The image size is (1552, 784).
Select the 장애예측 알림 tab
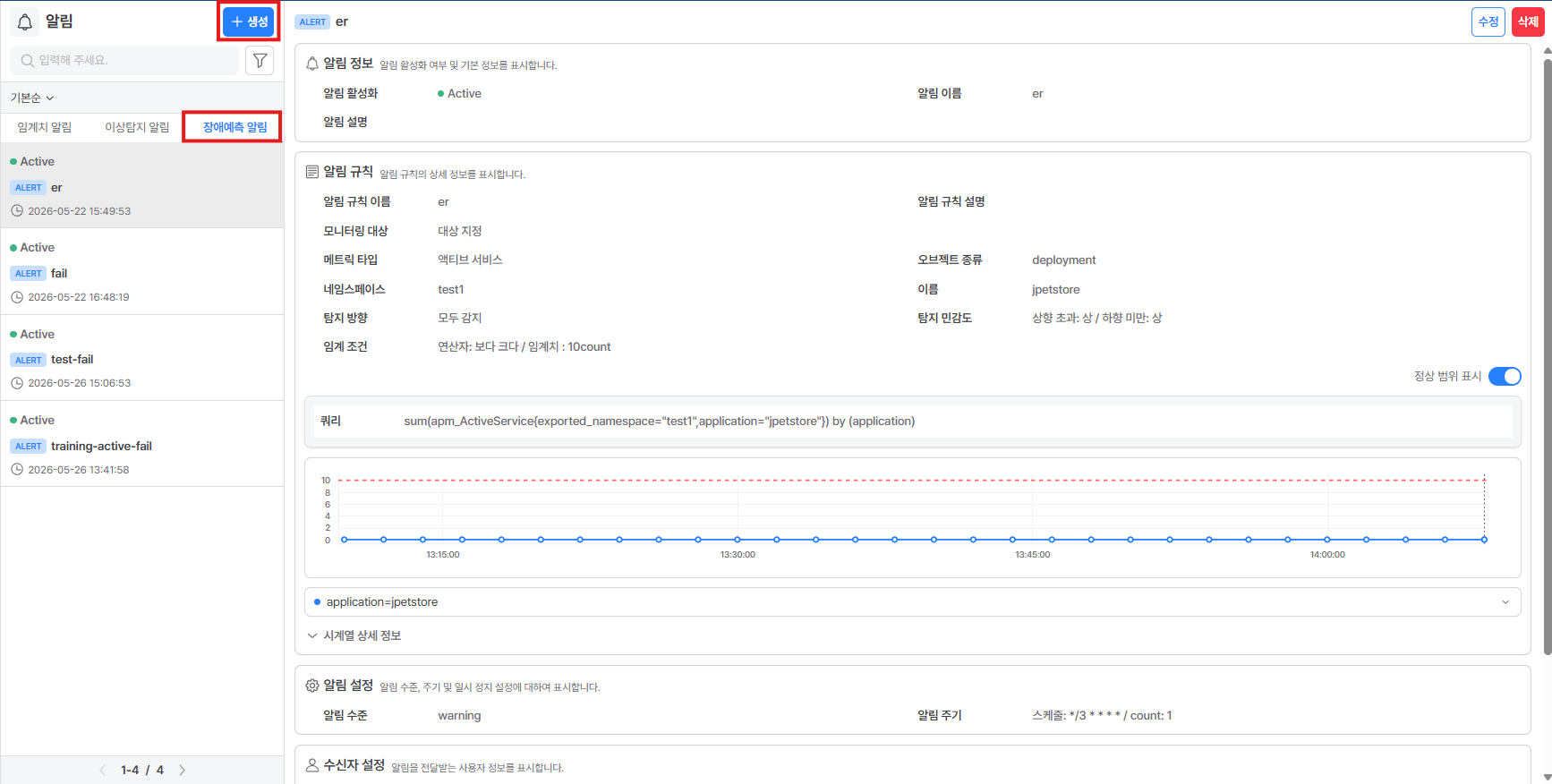click(235, 127)
